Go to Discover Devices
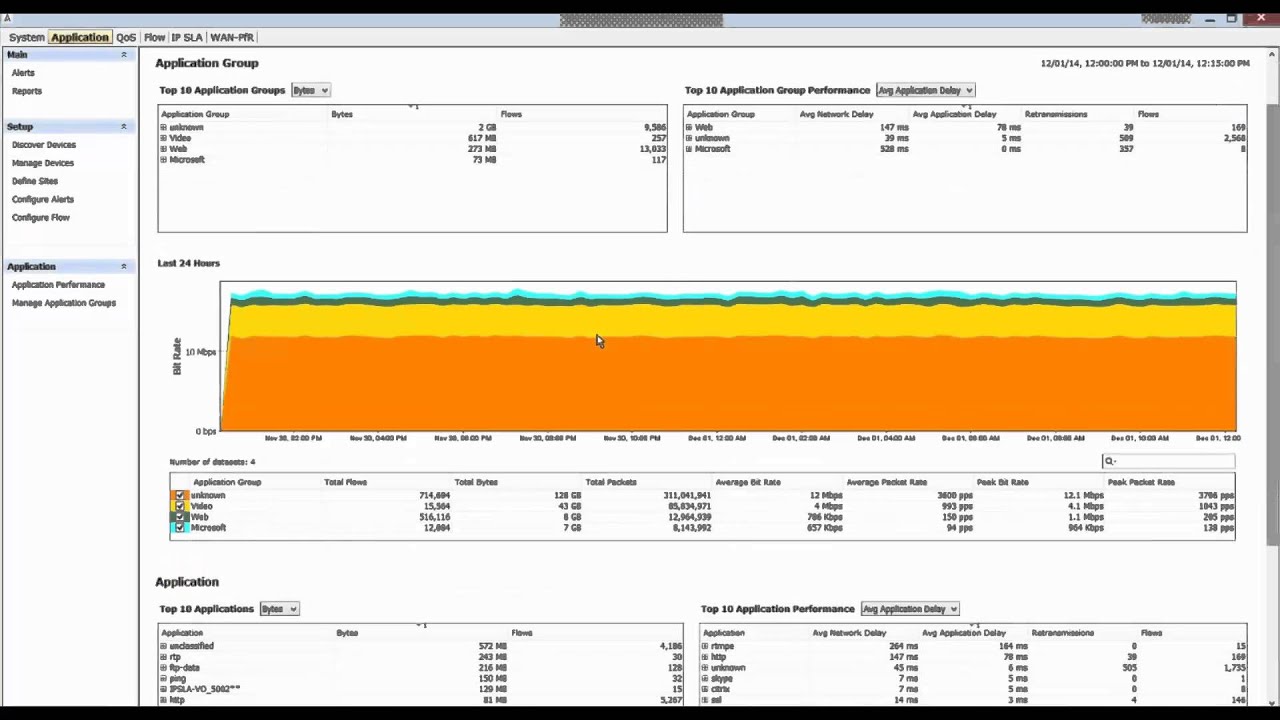The height and width of the screenshot is (720, 1280). (x=44, y=145)
